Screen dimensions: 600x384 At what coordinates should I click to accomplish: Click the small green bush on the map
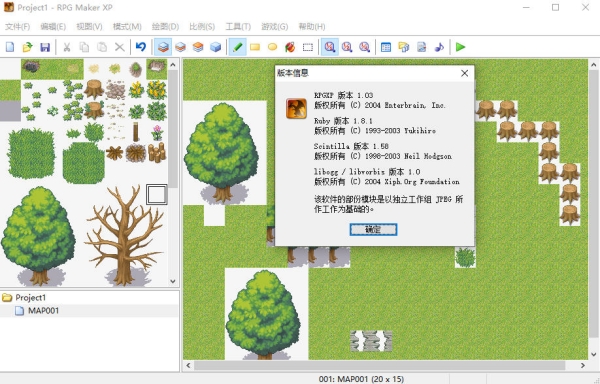pos(465,257)
